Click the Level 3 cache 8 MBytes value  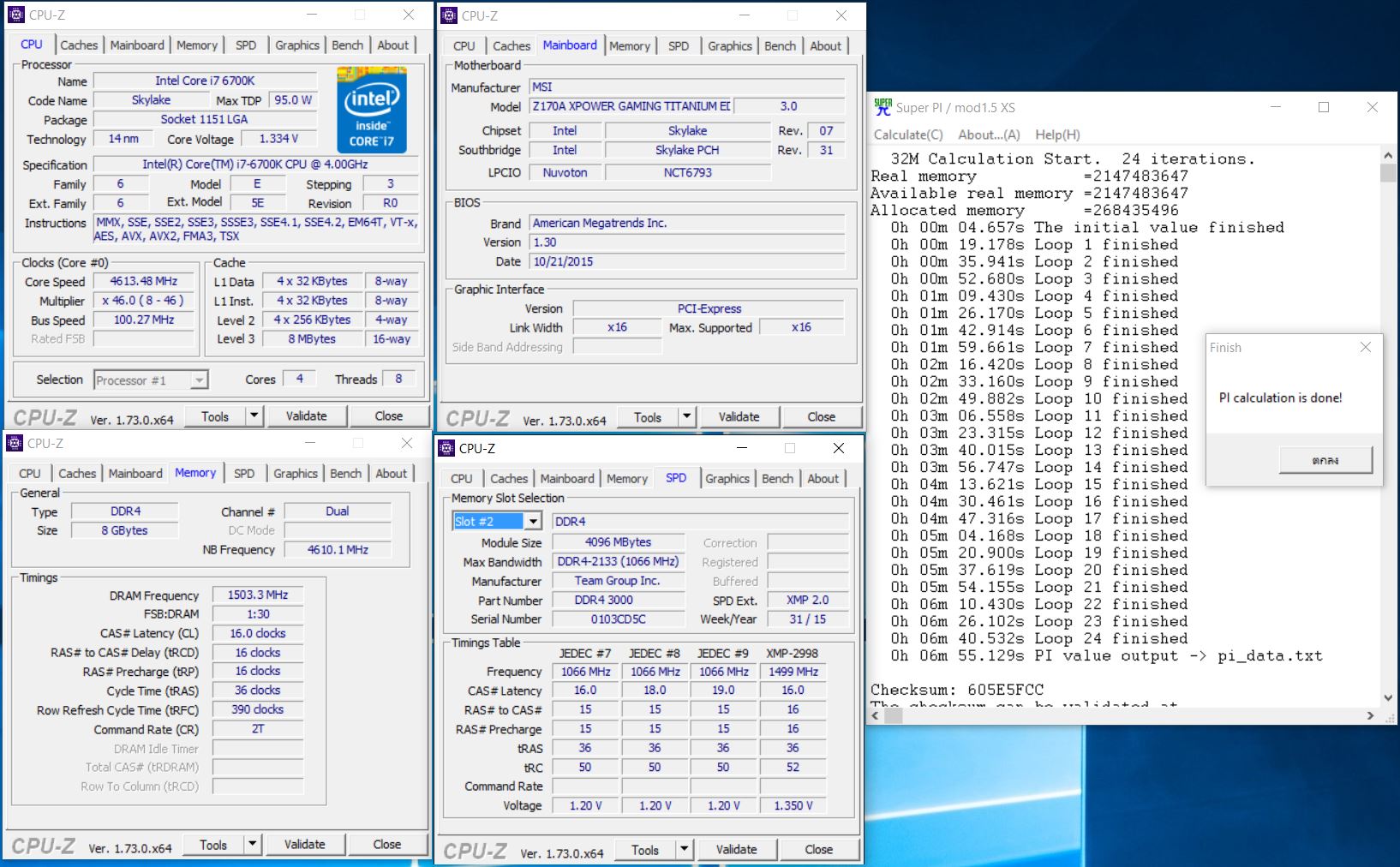pos(312,338)
